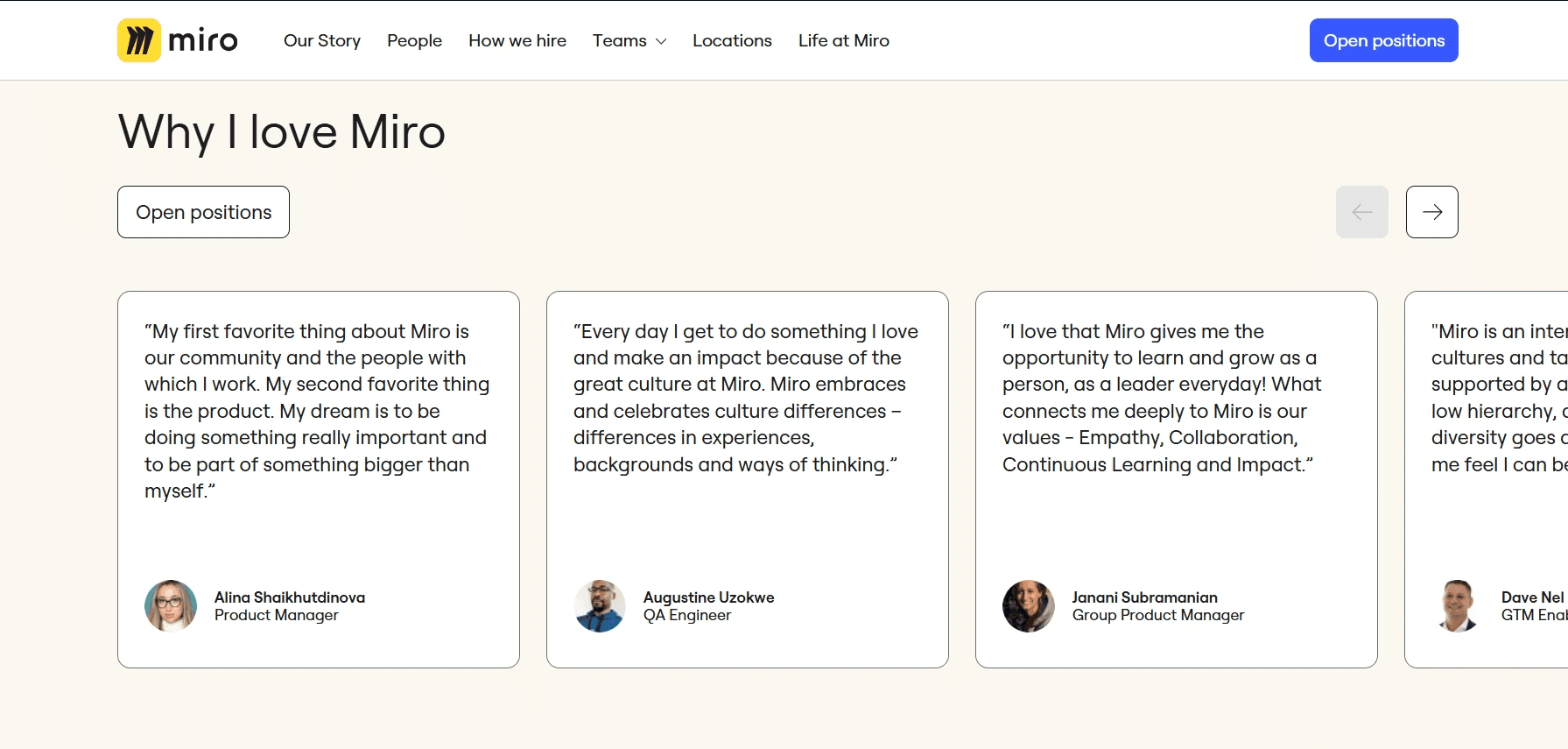The image size is (1568, 749).
Task: Click the QA Engineer job title
Action: click(687, 615)
